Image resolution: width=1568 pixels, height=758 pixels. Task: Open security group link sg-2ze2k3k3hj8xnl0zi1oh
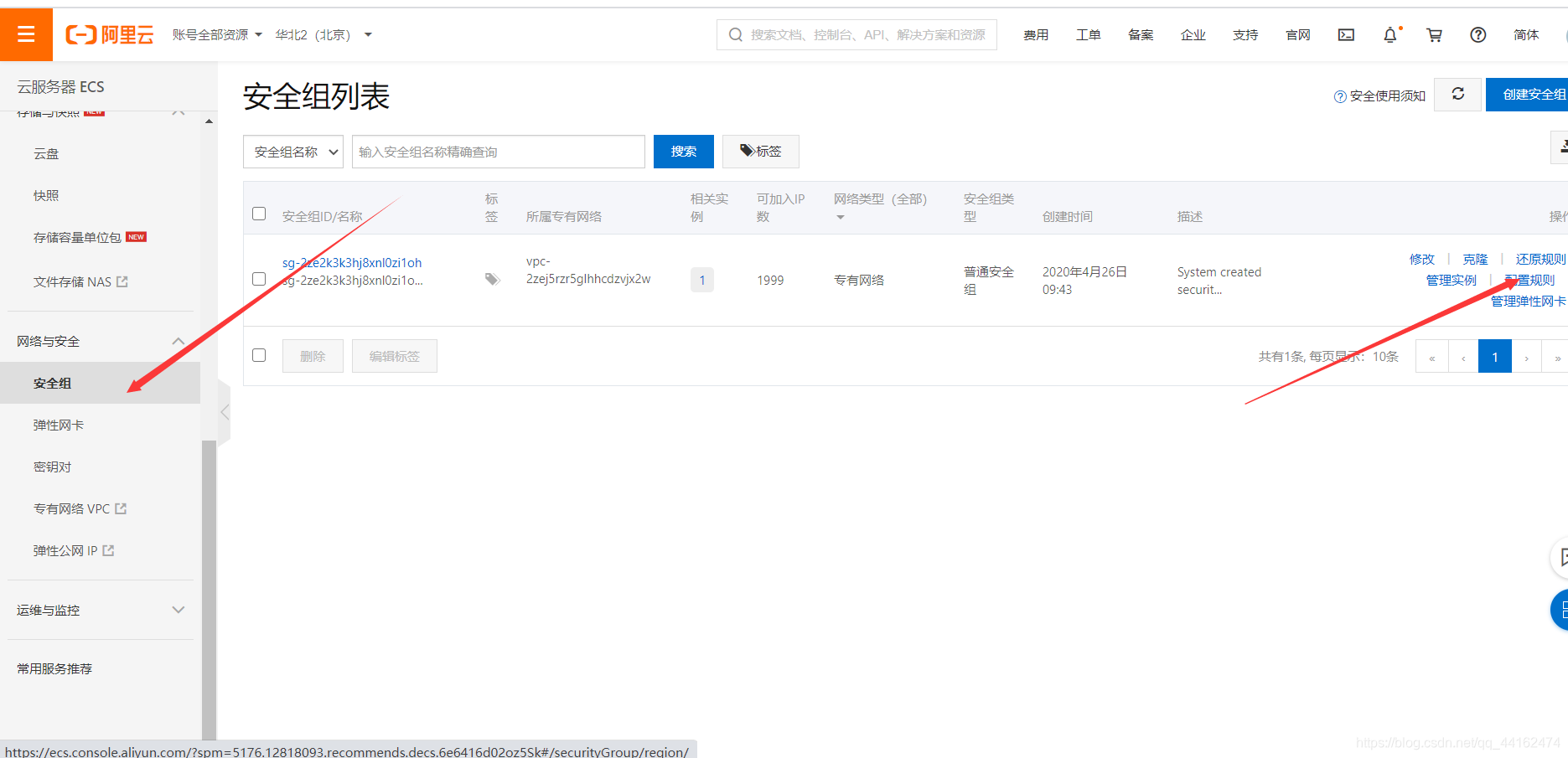352,263
